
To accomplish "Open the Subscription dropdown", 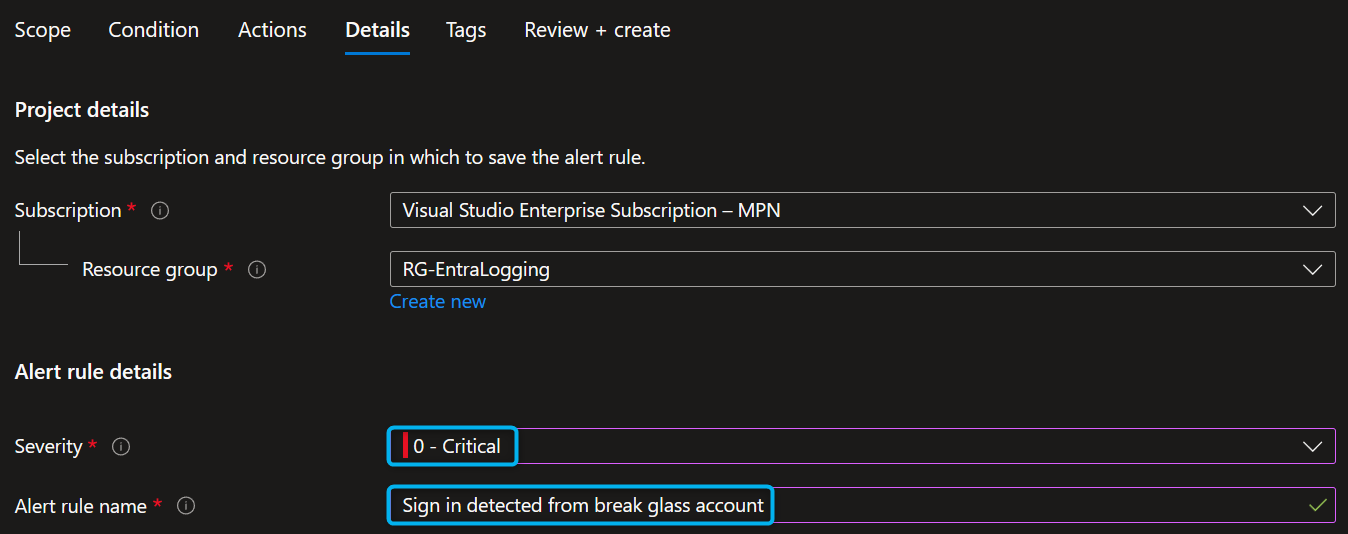I will pyautogui.click(x=861, y=210).
